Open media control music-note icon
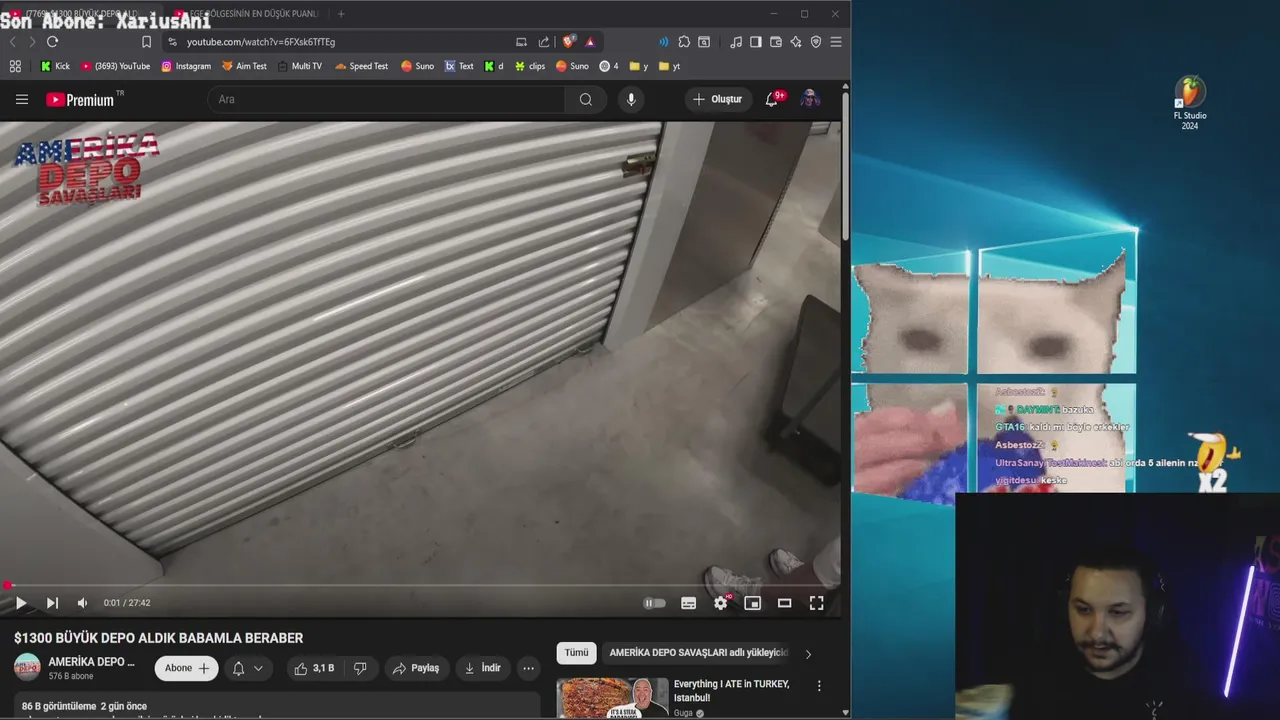 tap(736, 42)
